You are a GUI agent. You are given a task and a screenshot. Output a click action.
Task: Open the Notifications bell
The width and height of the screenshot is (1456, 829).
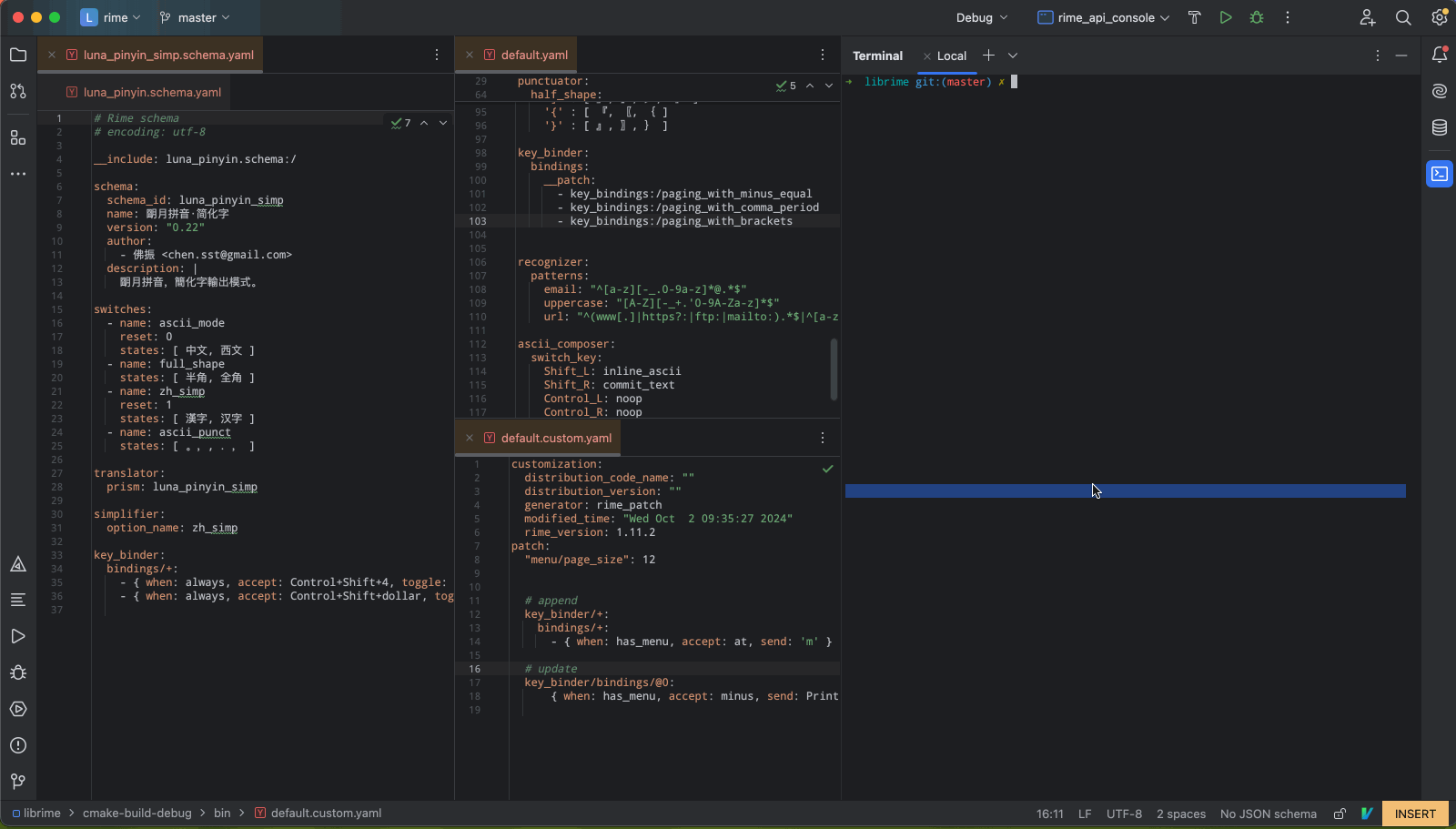1440,56
